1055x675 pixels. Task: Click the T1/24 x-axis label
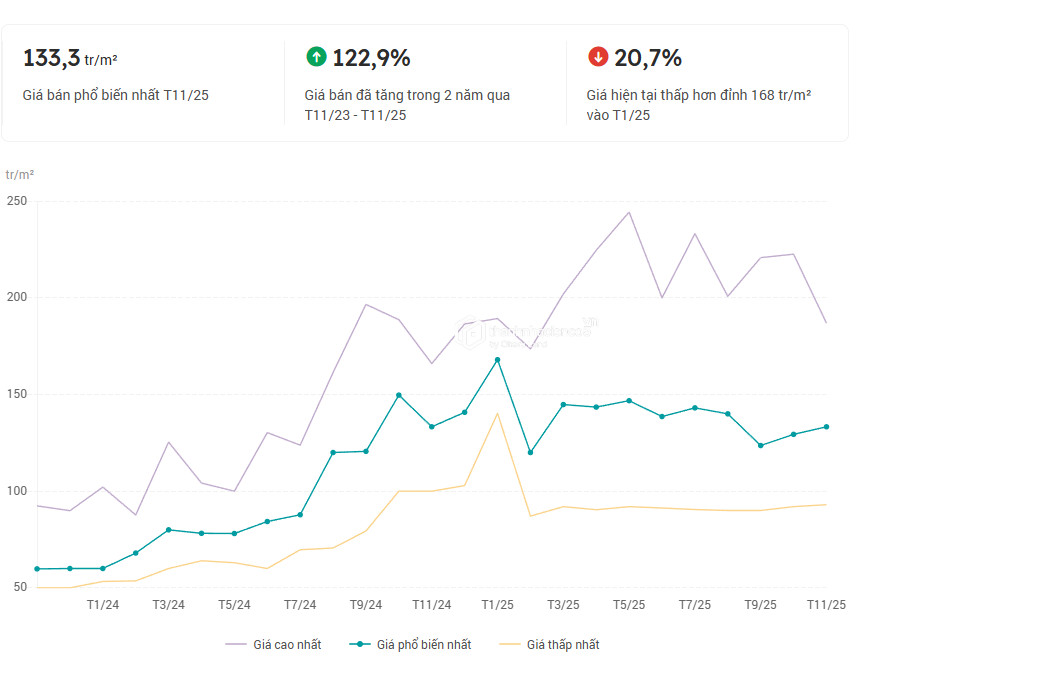(102, 605)
